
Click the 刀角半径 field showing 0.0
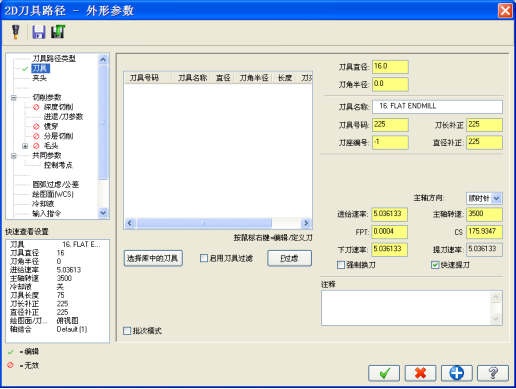pos(390,84)
